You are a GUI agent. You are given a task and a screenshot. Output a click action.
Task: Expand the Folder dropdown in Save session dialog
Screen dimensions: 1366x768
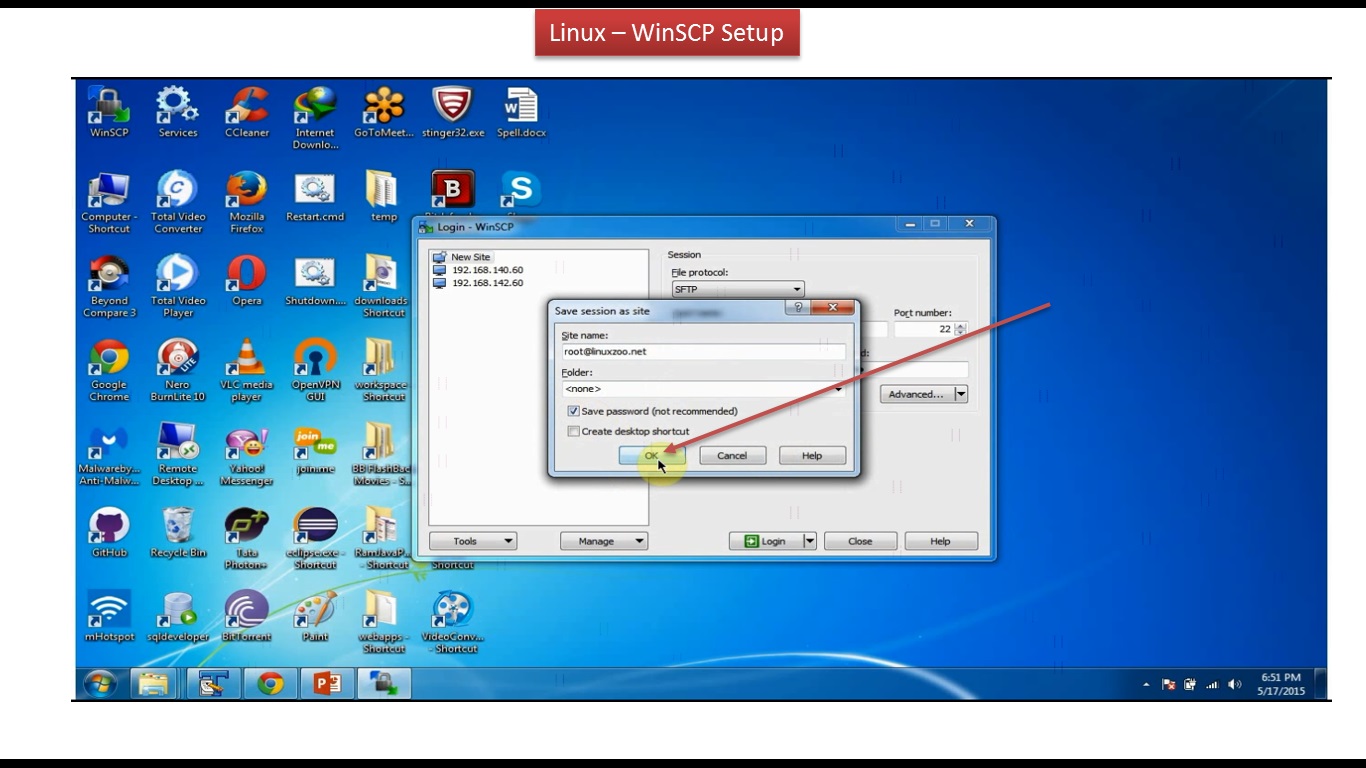pos(838,389)
